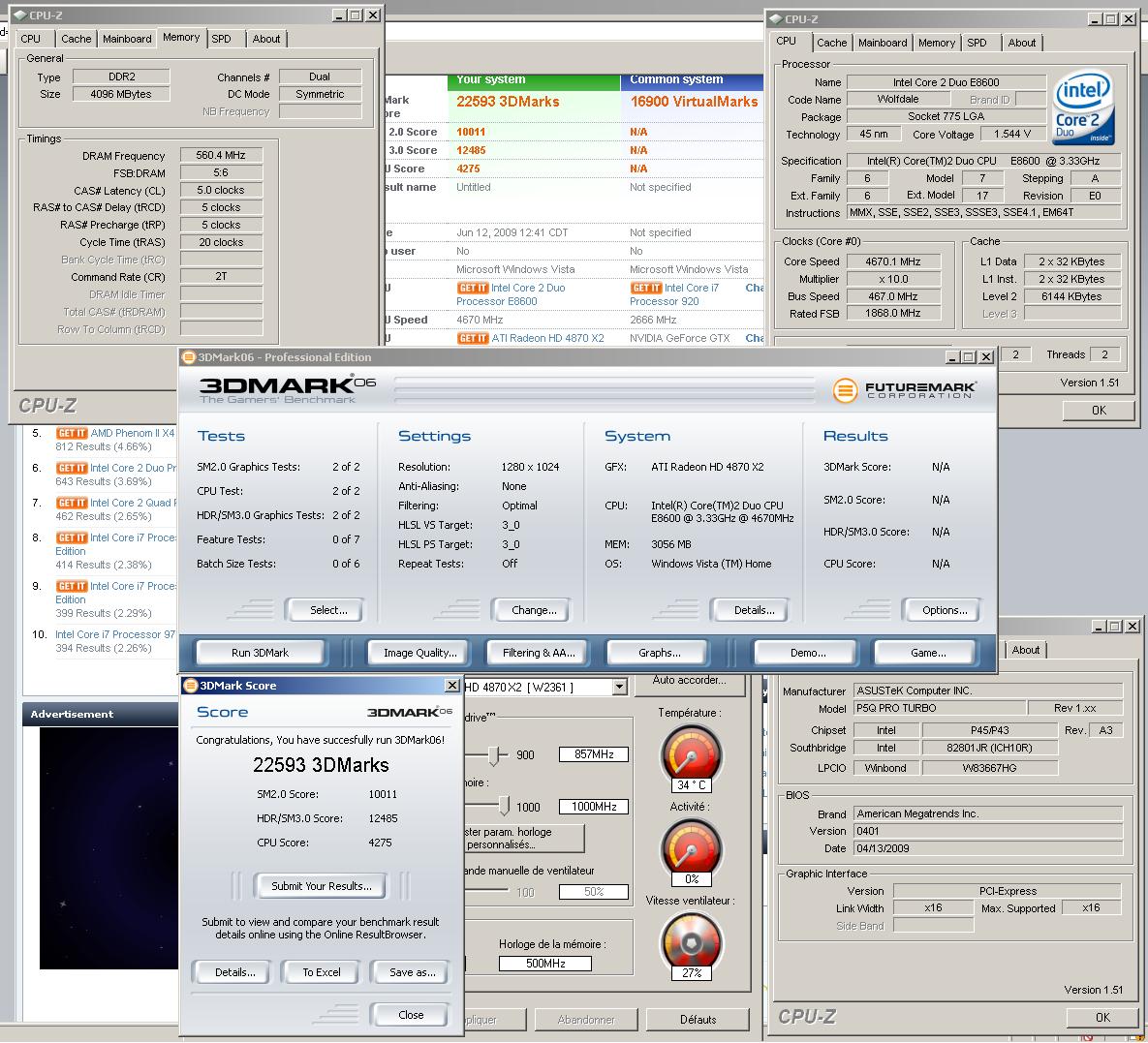Open the SPD tab in the CPU-Z memory timings window
1148x1043 pixels.
(x=221, y=39)
